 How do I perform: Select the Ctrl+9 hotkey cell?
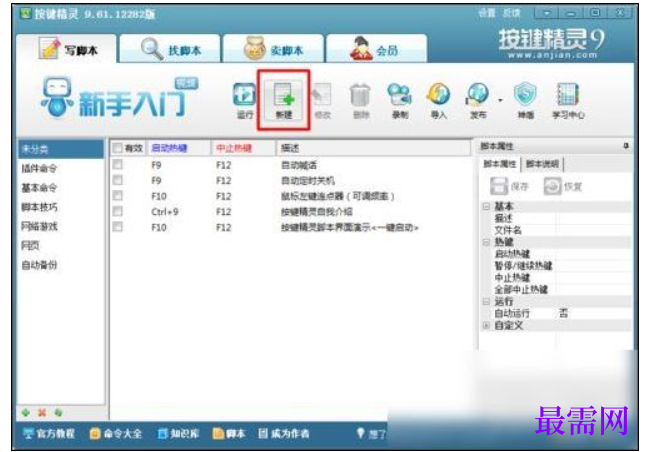click(x=165, y=212)
